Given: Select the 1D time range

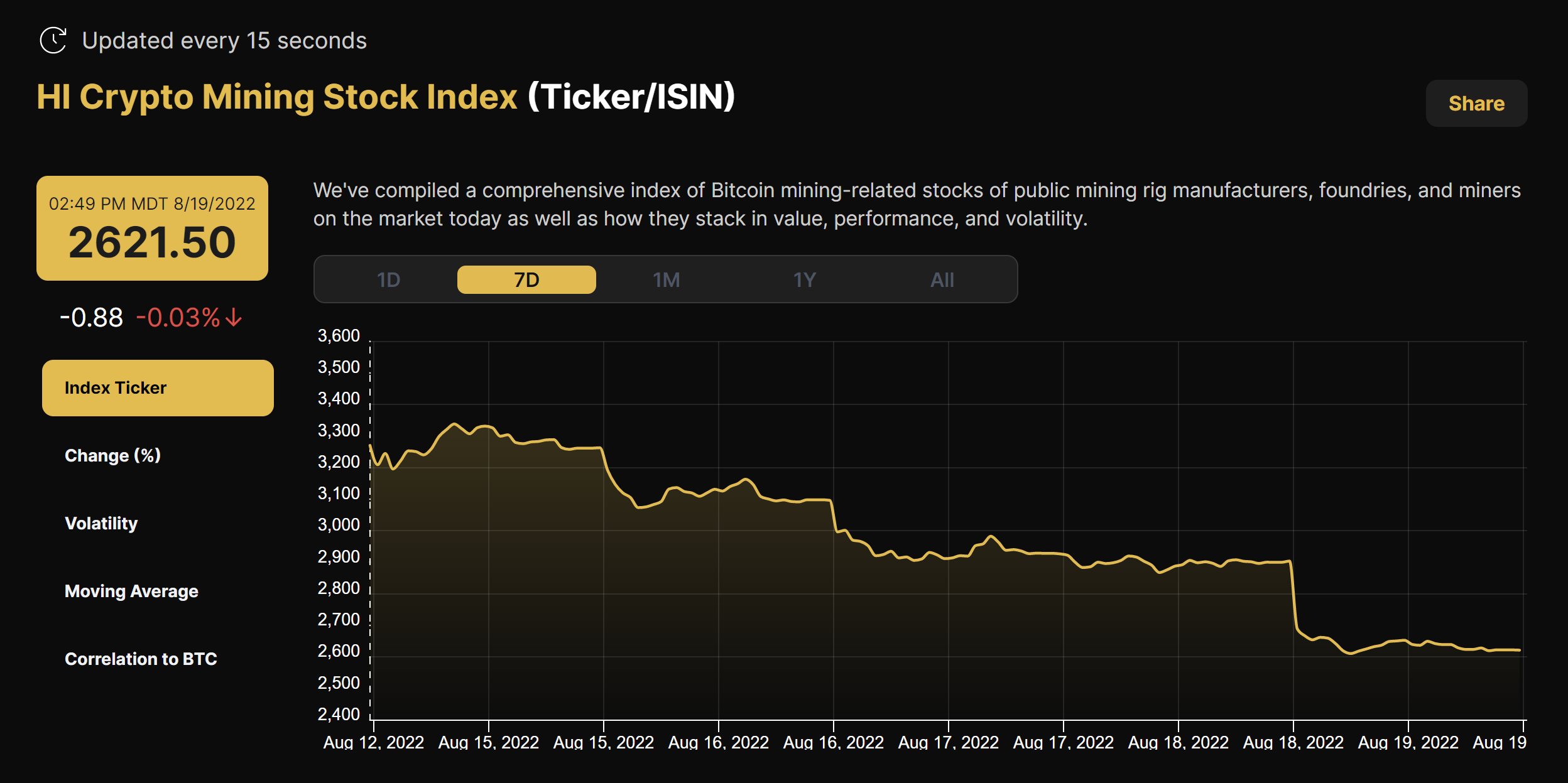Looking at the screenshot, I should pos(389,279).
